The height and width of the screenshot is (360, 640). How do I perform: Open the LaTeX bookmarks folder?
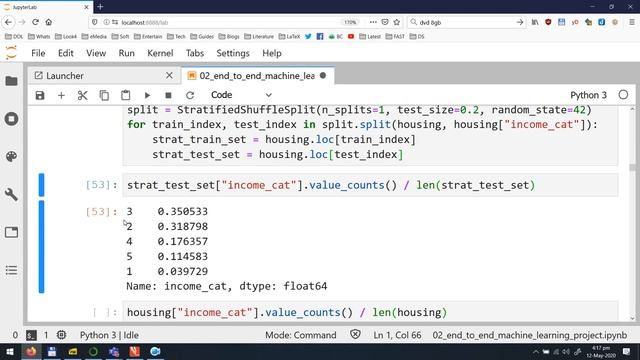click(289, 36)
